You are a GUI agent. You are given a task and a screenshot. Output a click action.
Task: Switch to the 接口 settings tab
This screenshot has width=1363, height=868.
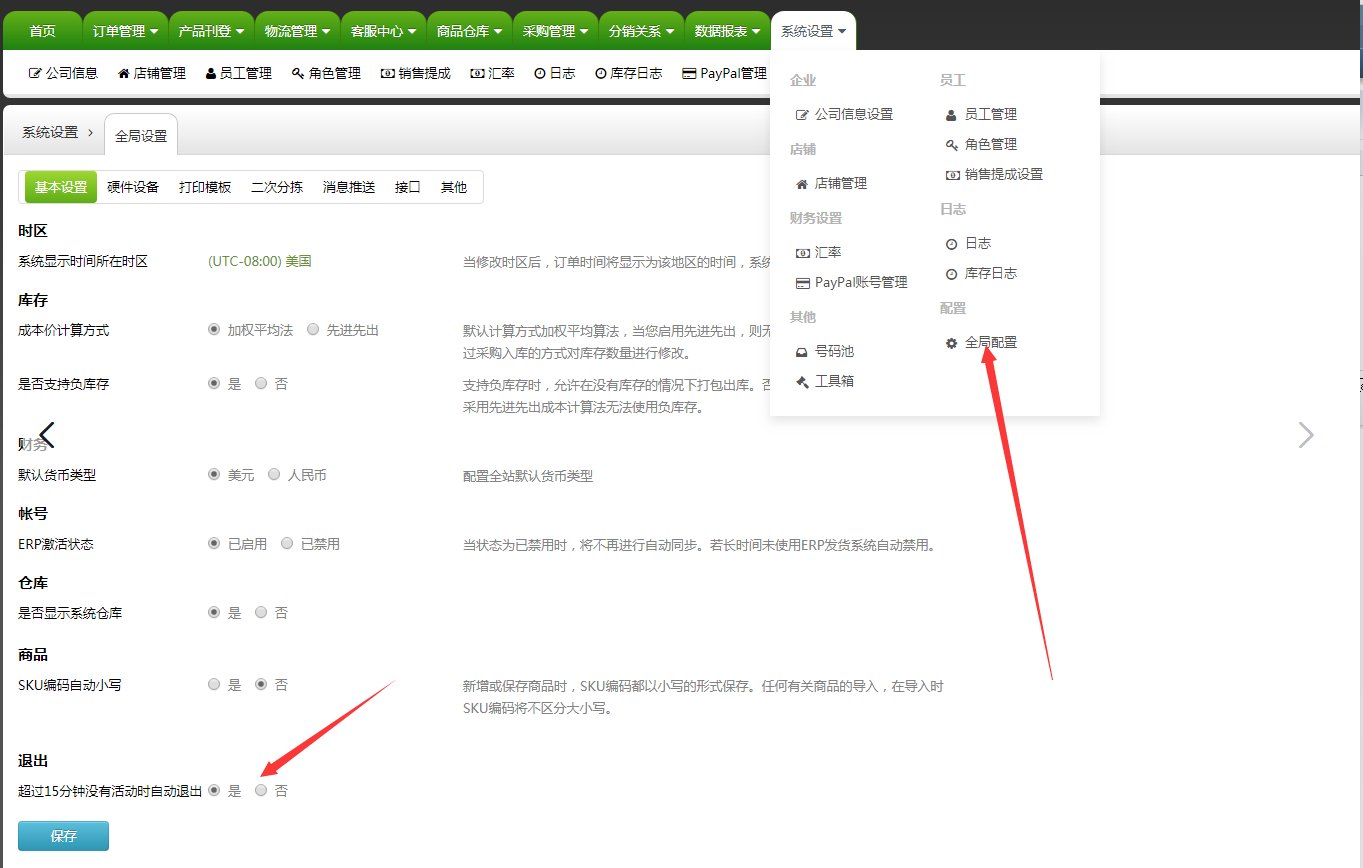408,187
